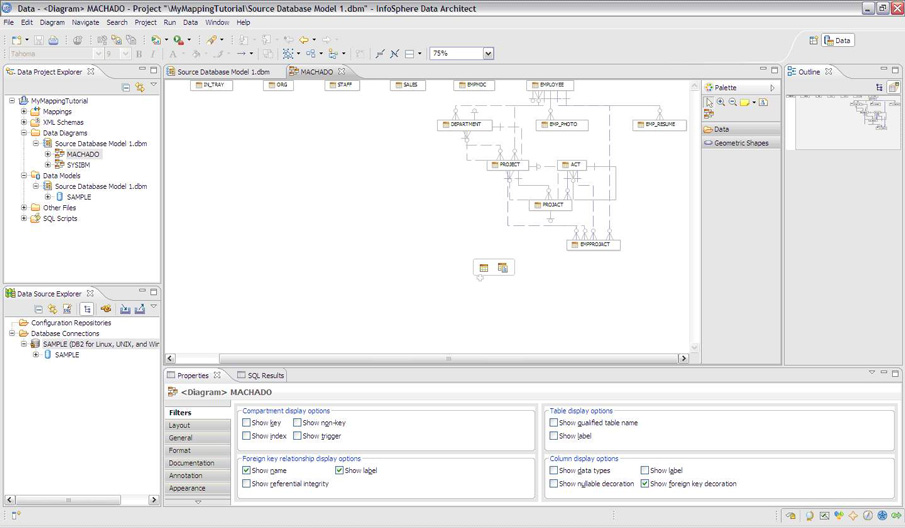The image size is (905, 528).
Task: Expand the XML Schemas folder
Action: pyautogui.click(x=24, y=122)
